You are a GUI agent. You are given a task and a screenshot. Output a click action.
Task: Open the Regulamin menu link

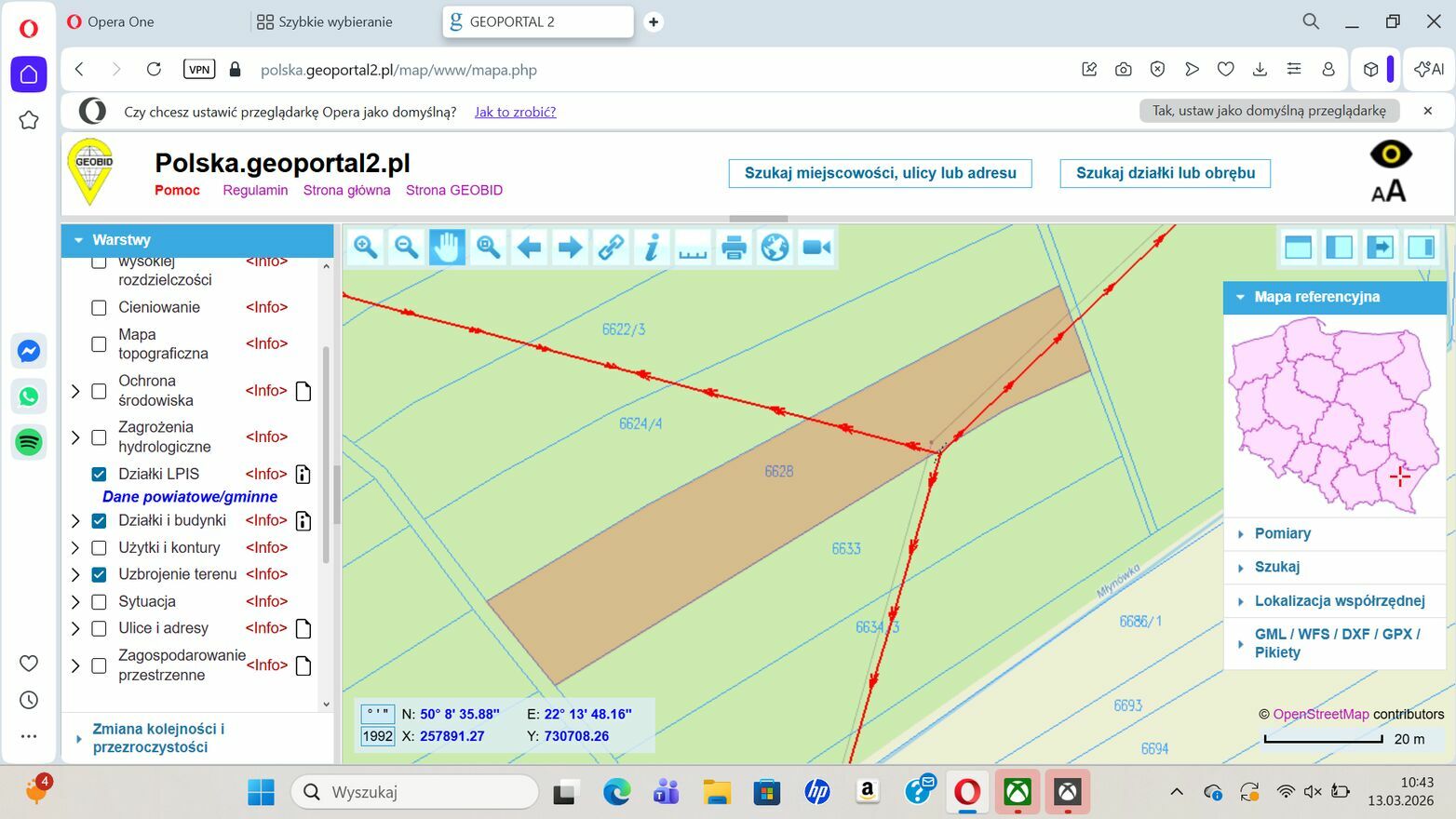[x=255, y=190]
